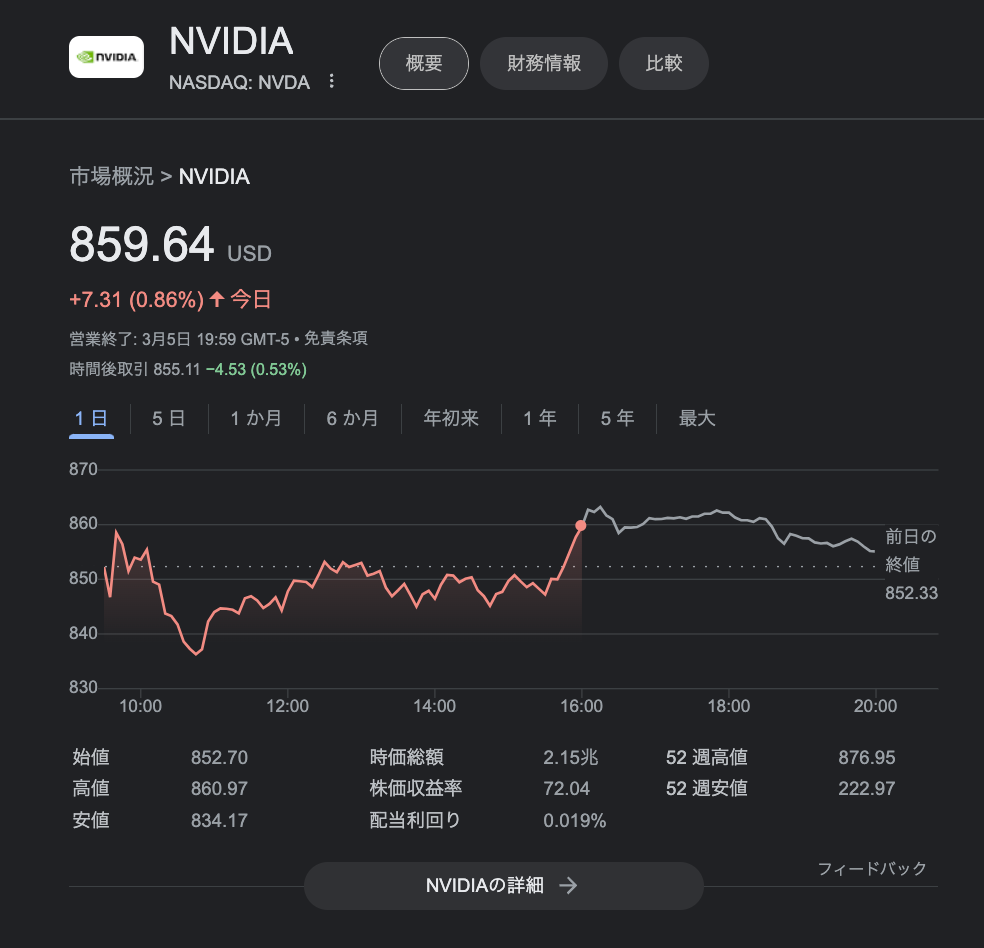Show the 6 か月 chart range
This screenshot has width=984, height=948.
pyautogui.click(x=352, y=418)
